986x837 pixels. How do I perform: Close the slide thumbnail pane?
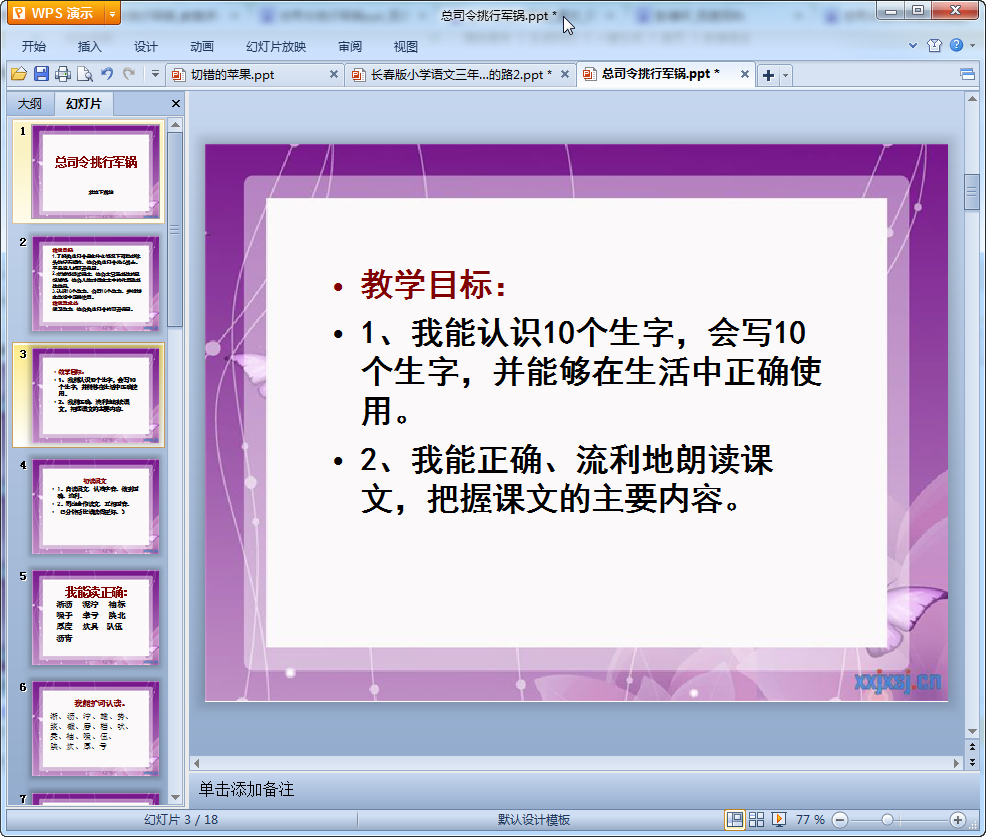(176, 104)
